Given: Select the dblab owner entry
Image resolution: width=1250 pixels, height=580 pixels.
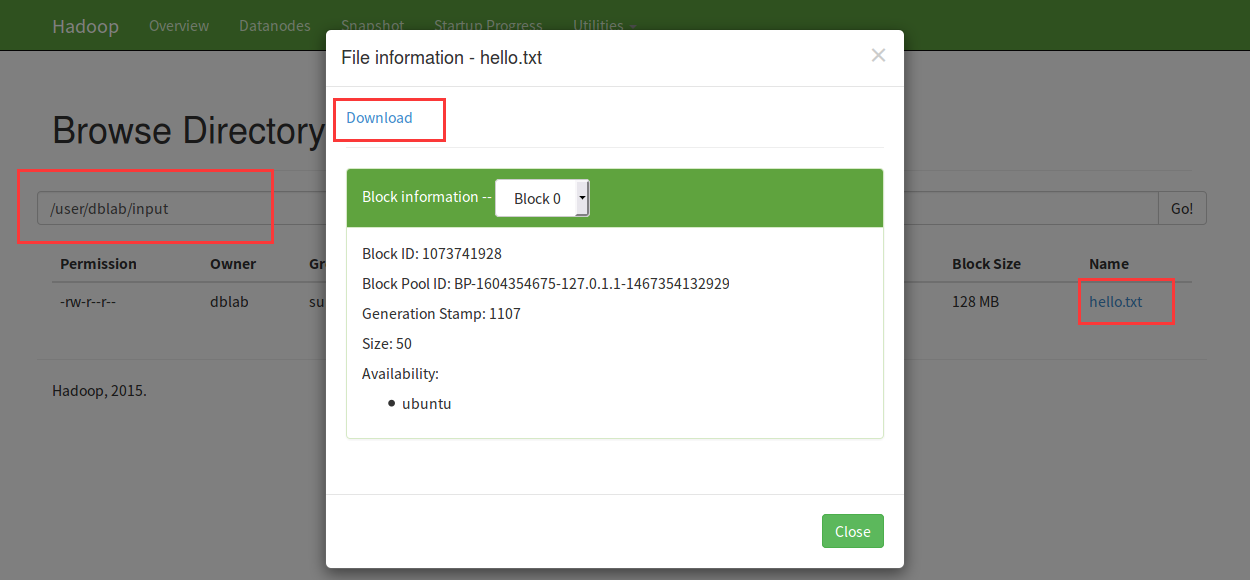Looking at the screenshot, I should point(229,301).
